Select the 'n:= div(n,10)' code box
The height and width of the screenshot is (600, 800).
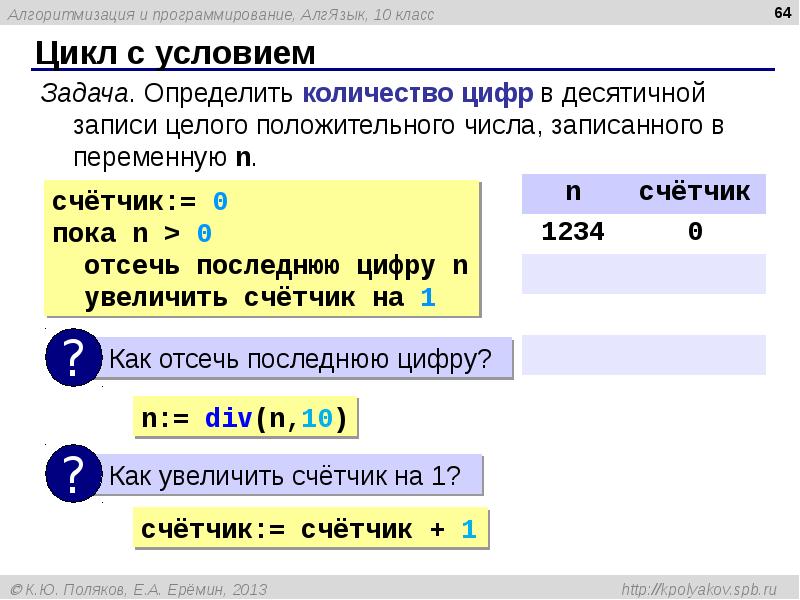click(245, 419)
